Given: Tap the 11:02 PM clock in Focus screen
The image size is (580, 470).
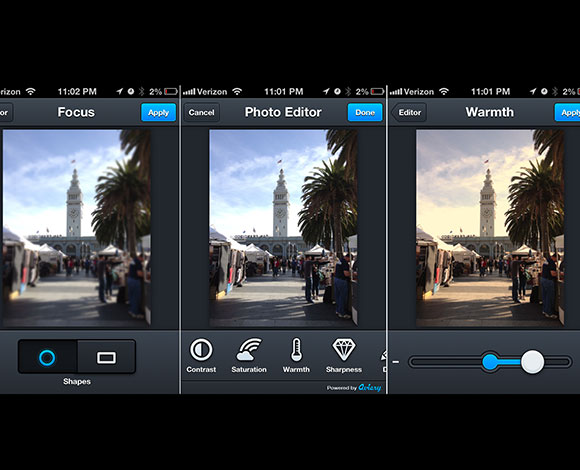Looking at the screenshot, I should (x=77, y=91).
